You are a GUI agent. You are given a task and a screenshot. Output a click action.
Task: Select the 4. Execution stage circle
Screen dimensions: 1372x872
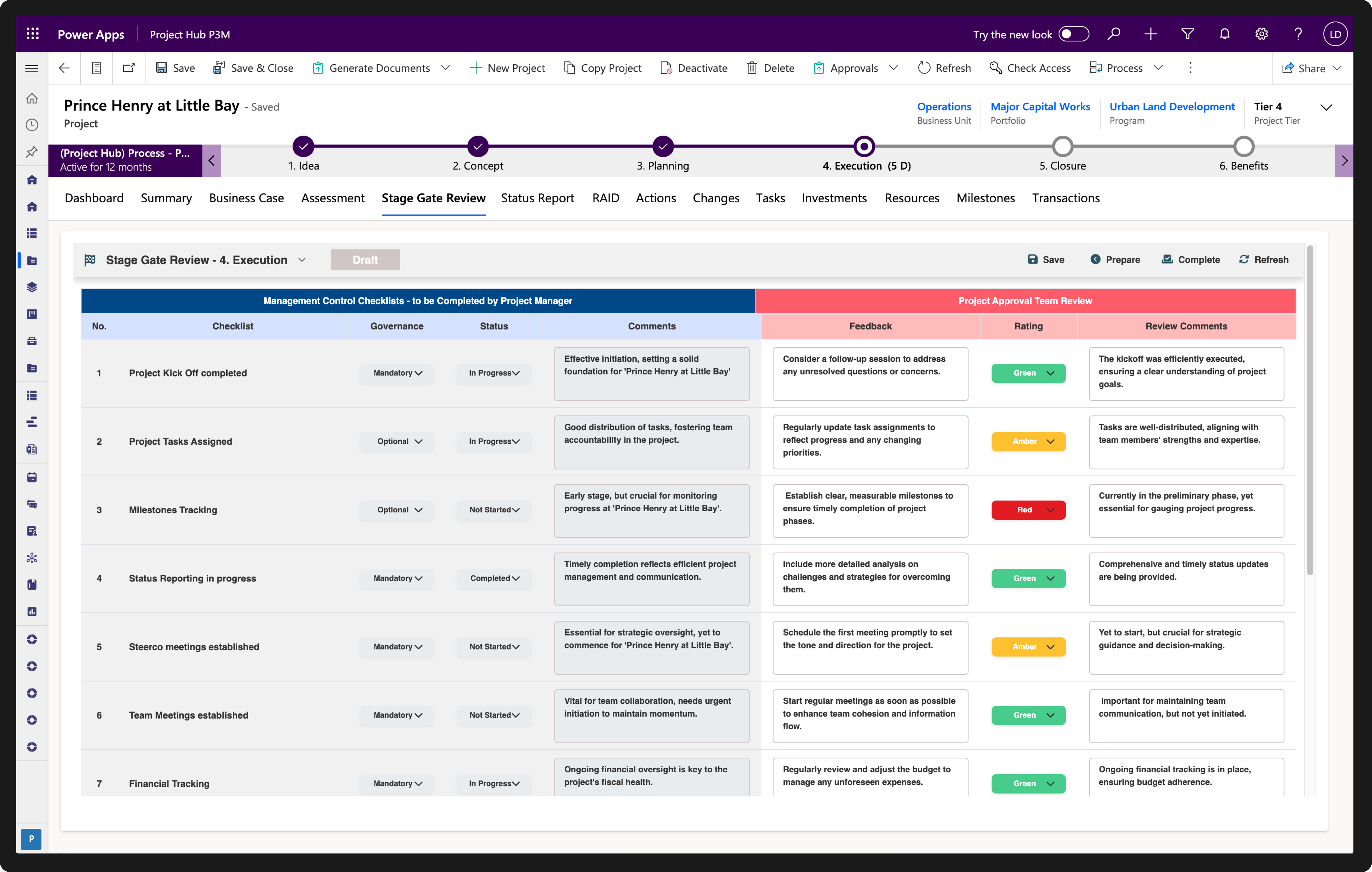pyautogui.click(x=864, y=147)
